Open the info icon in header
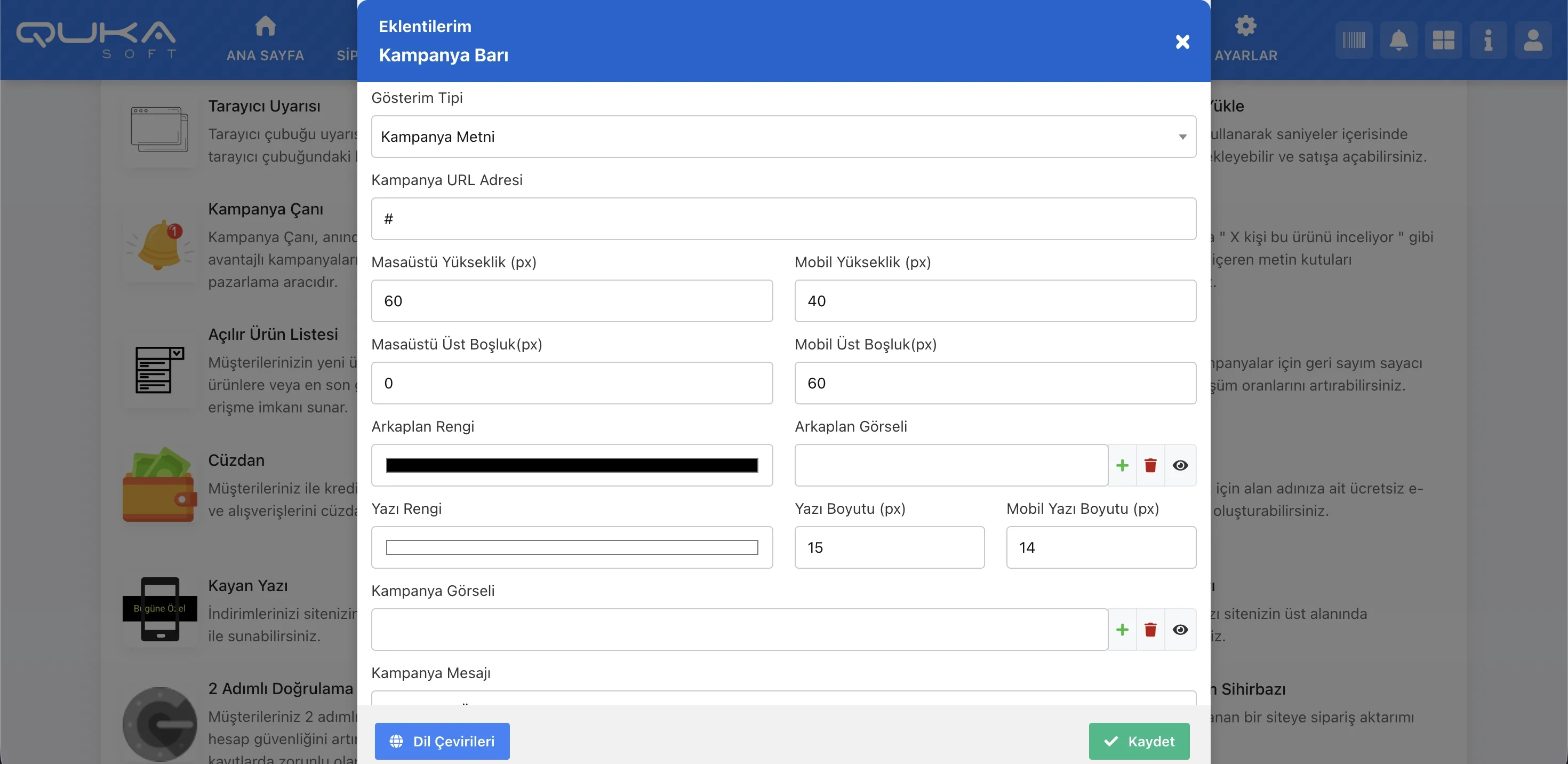Screen dimensions: 1568x764 [1487, 40]
